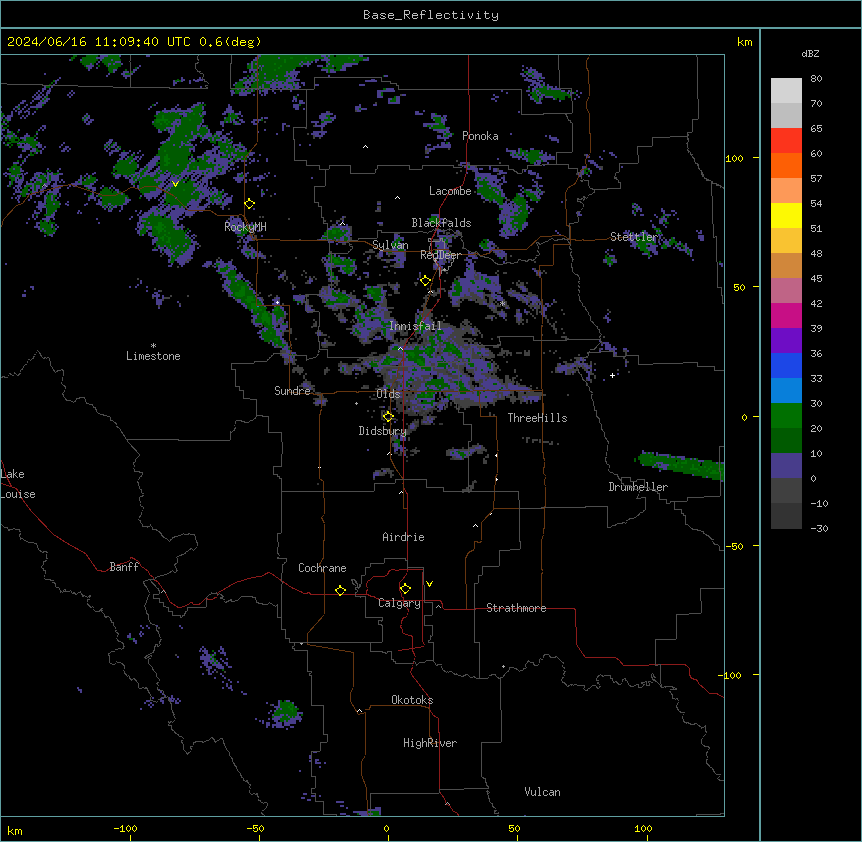Click the yellow V marker east of Calgary
The width and height of the screenshot is (862, 842).
pos(429,584)
